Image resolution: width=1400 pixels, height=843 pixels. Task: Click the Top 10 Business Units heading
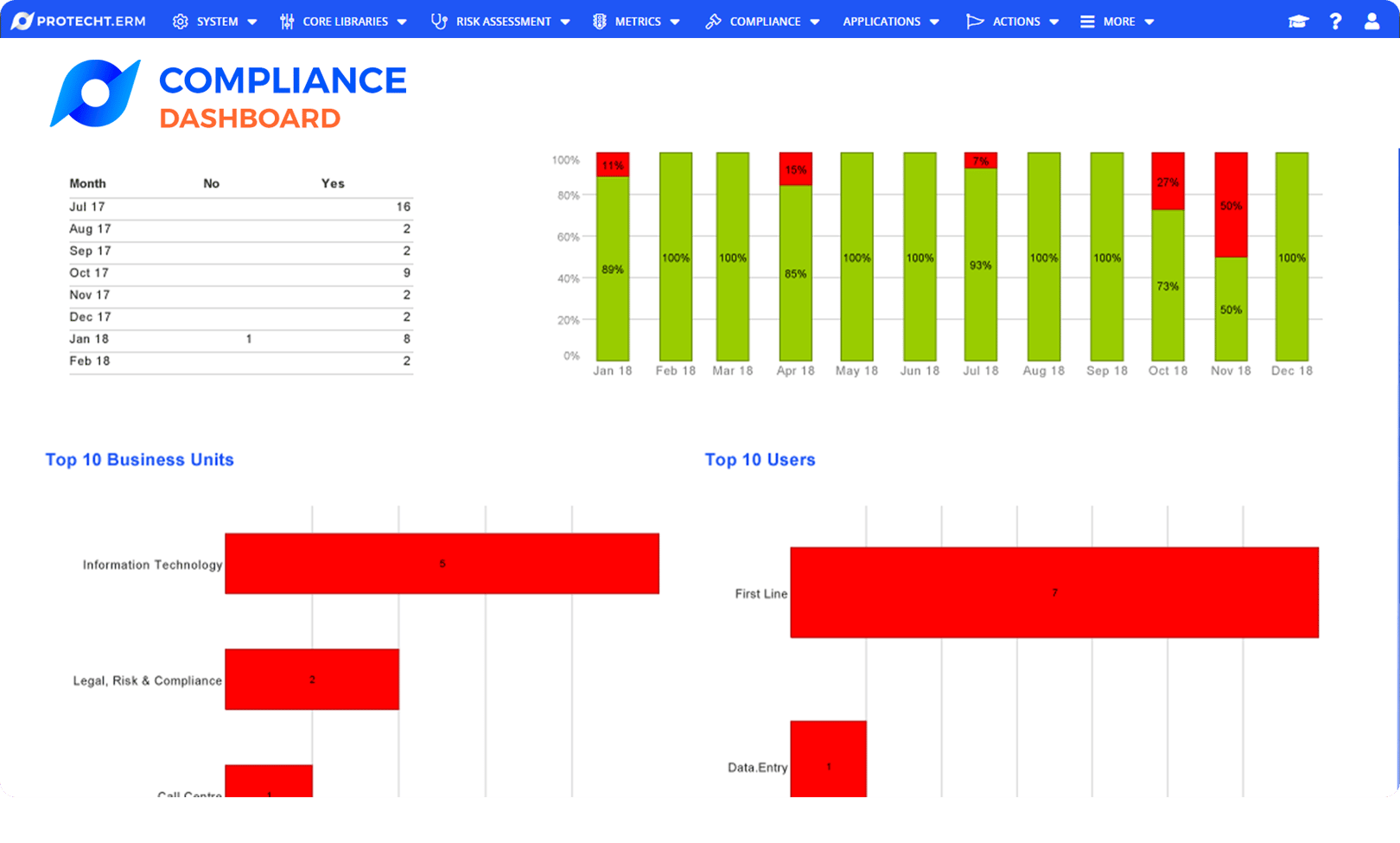click(x=139, y=459)
